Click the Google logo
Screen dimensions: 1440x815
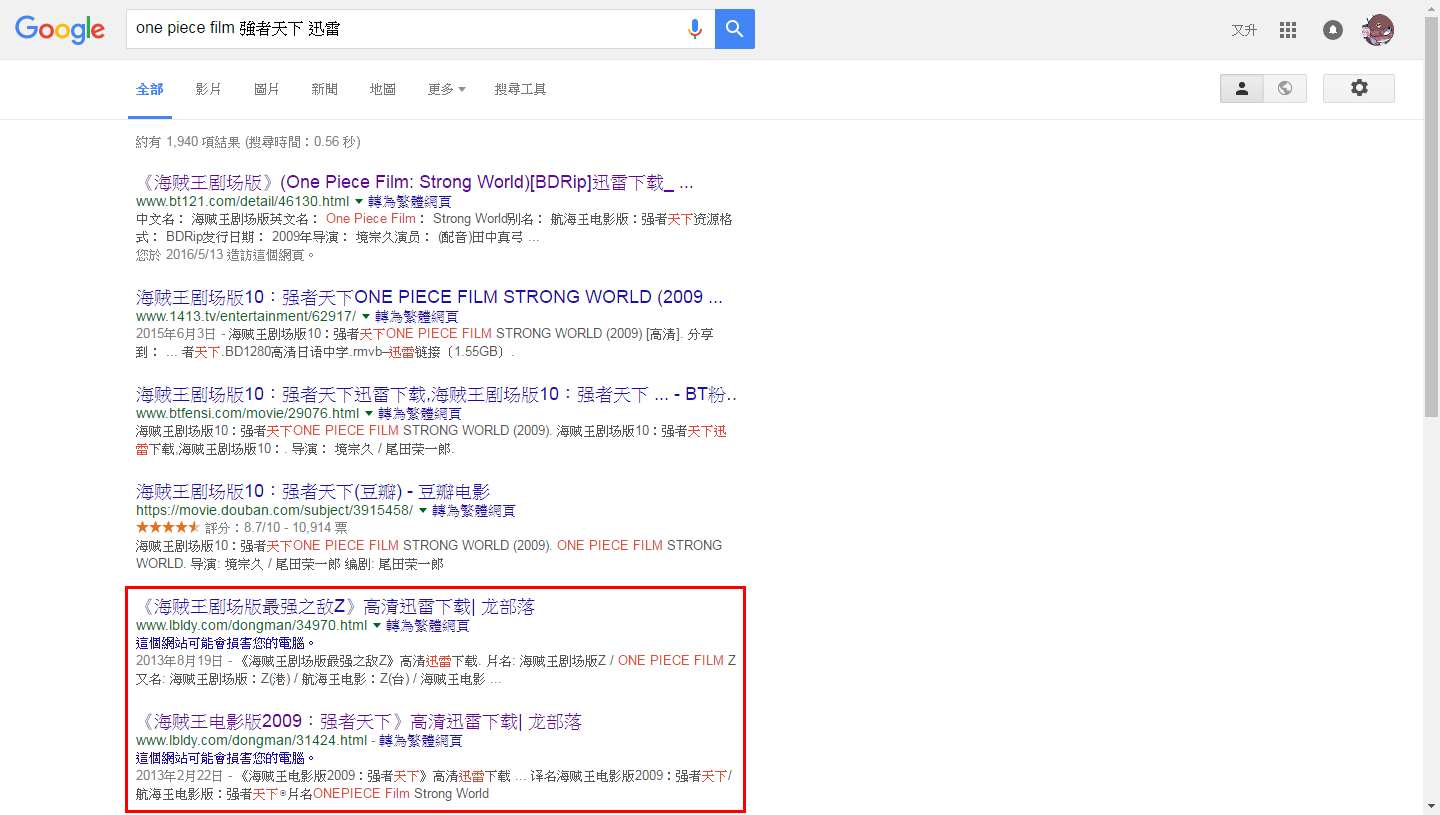tap(60, 29)
